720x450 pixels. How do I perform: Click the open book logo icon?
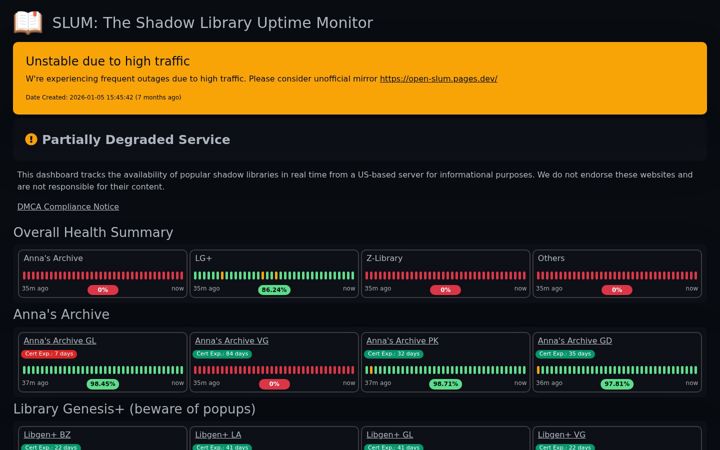pyautogui.click(x=28, y=22)
